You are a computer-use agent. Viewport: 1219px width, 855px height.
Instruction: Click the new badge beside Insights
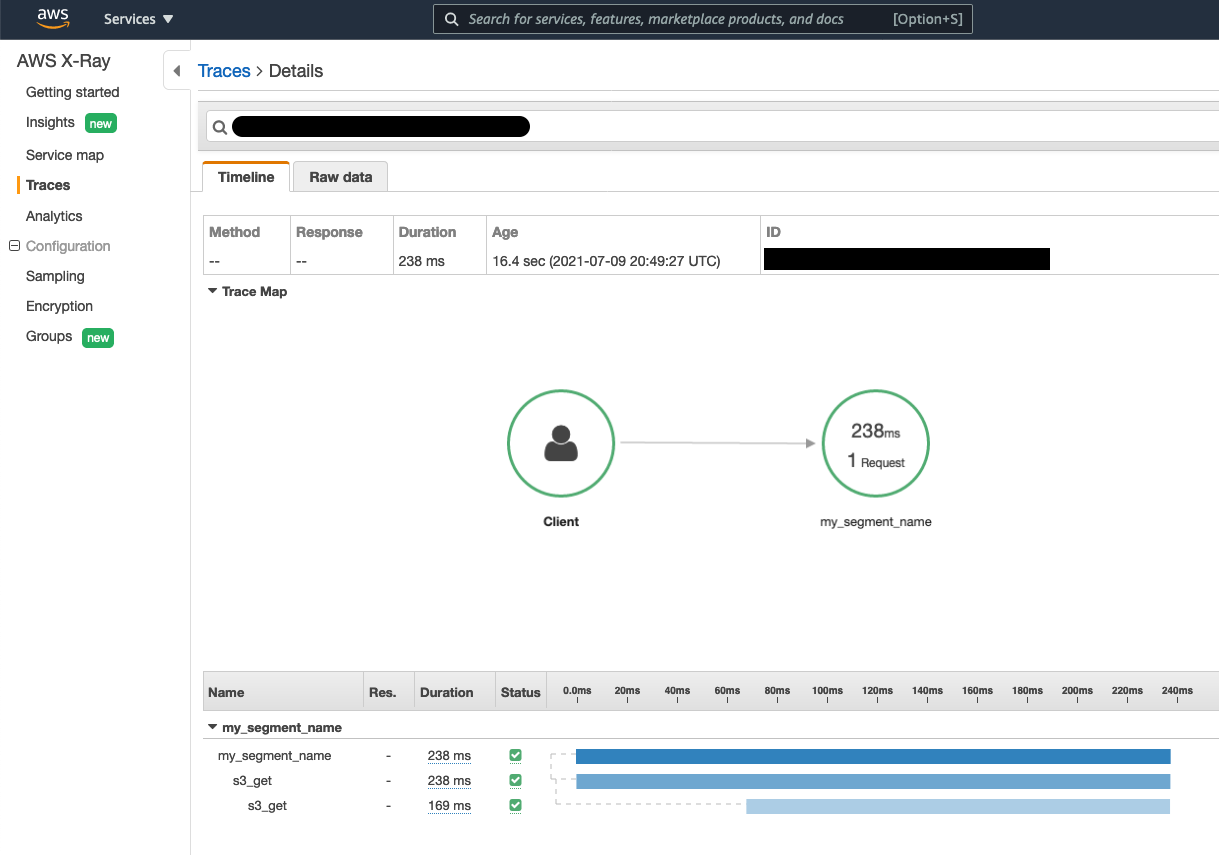coord(101,124)
